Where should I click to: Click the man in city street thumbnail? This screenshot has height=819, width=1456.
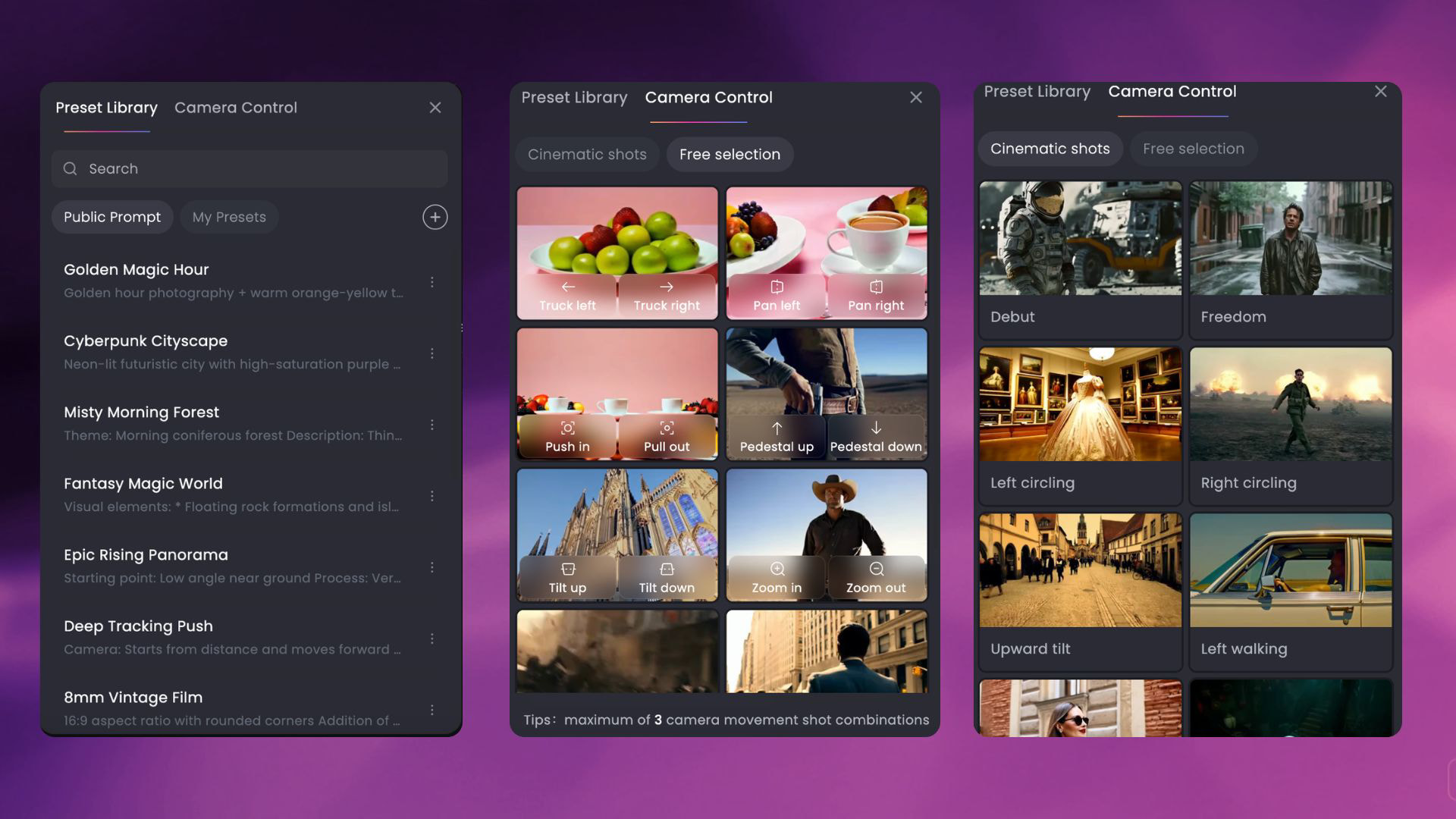[827, 651]
